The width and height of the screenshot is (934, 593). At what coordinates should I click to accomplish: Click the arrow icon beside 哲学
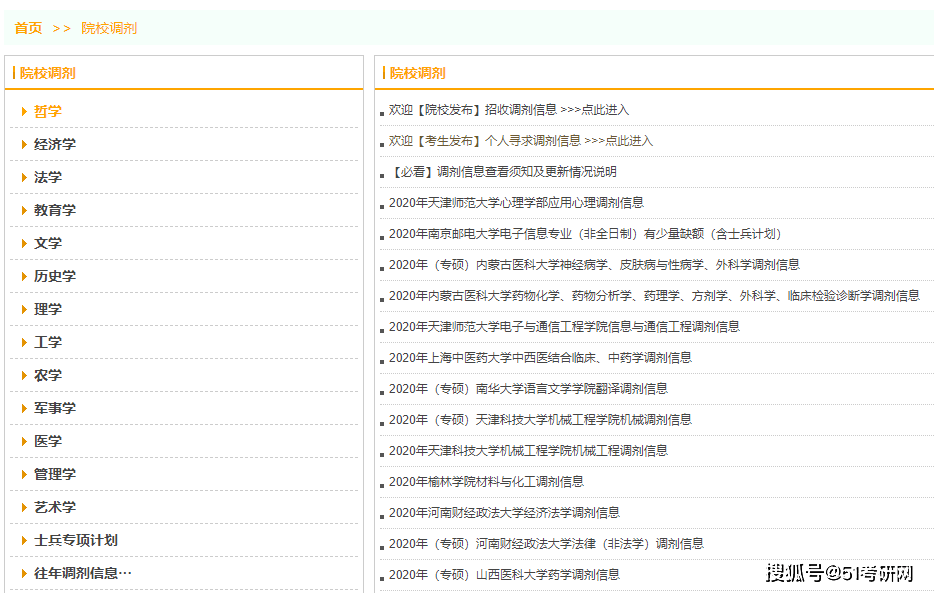coord(24,111)
